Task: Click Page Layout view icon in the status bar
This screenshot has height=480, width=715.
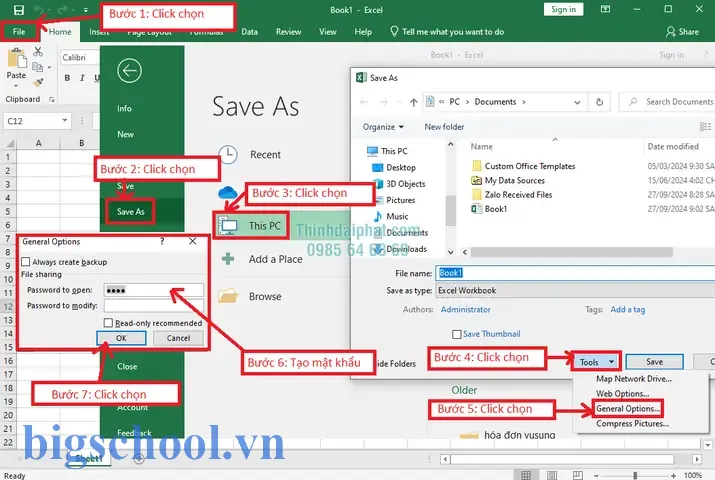Action: 552,475
